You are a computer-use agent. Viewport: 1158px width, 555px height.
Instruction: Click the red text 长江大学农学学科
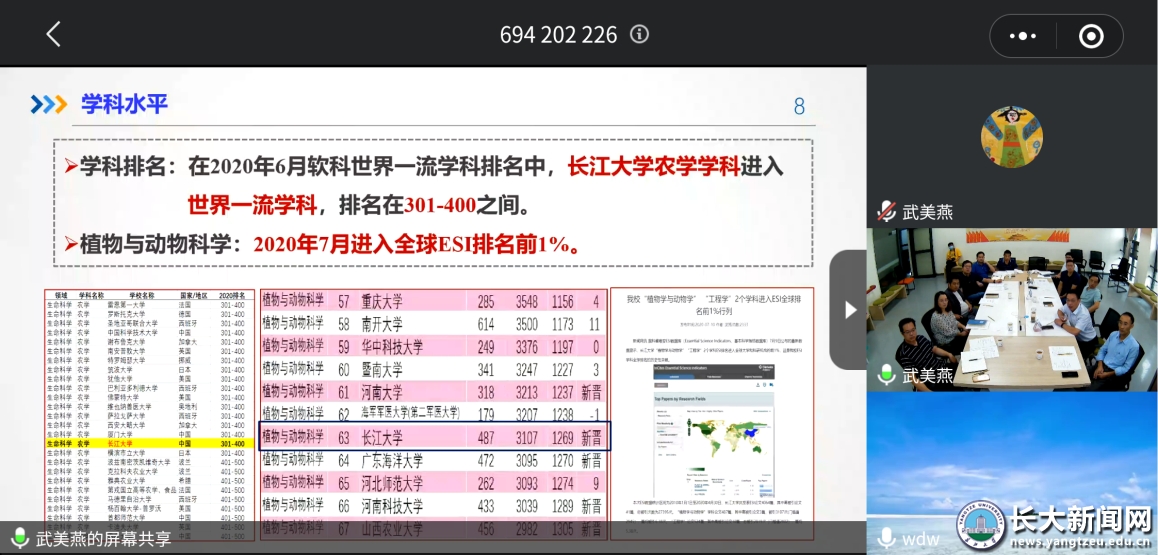pos(654,167)
